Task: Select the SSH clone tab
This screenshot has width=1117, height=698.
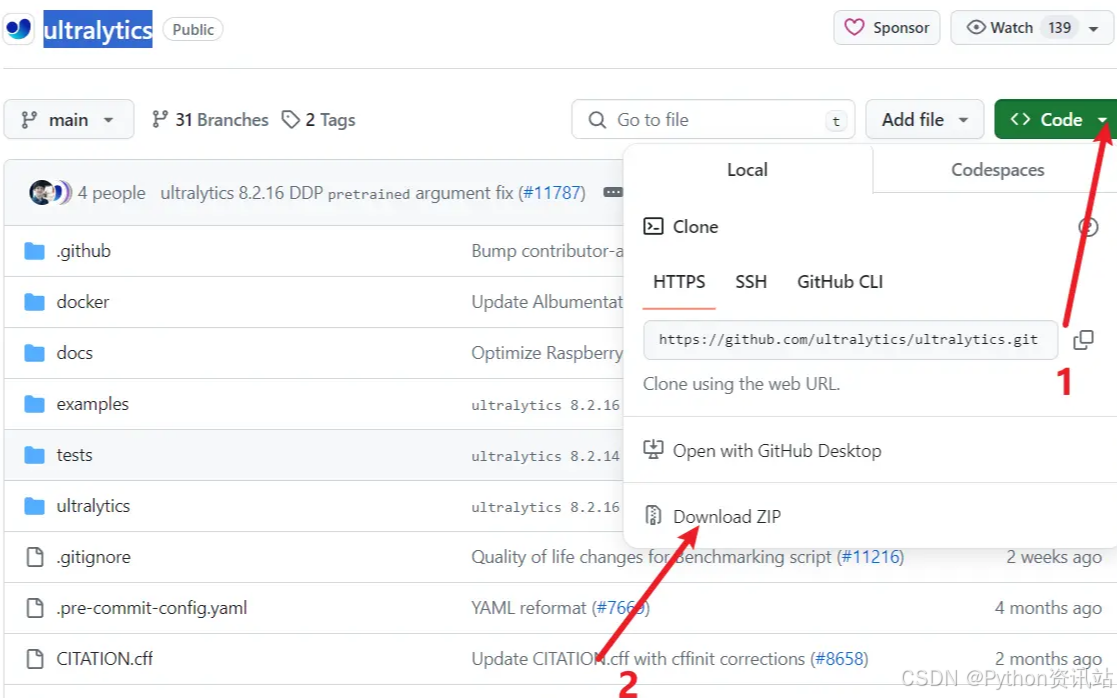Action: click(x=751, y=282)
